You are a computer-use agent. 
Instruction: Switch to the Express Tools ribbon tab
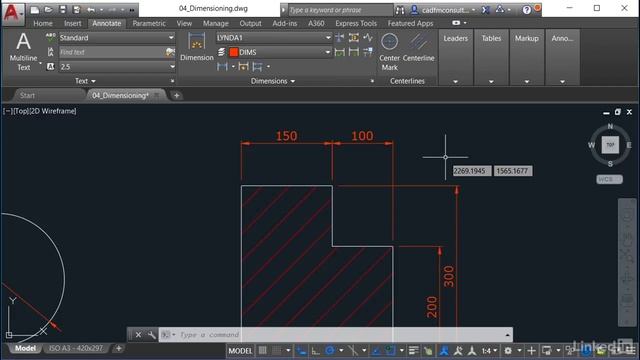pyautogui.click(x=356, y=23)
